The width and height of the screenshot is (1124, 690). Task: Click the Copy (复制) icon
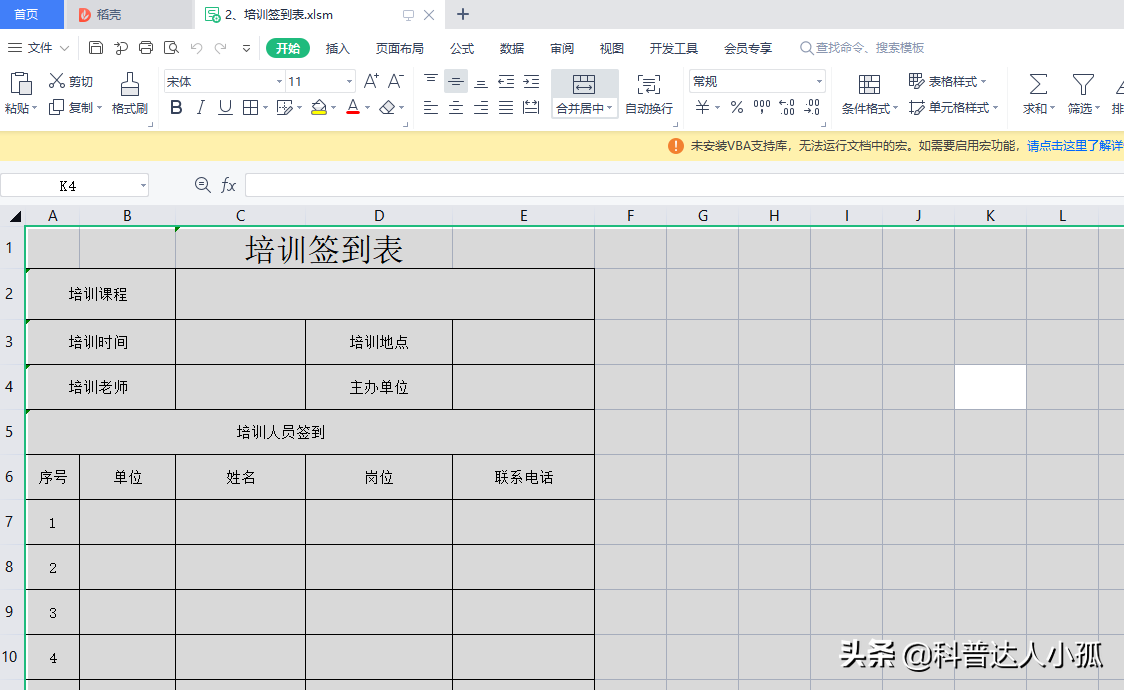tap(57, 107)
